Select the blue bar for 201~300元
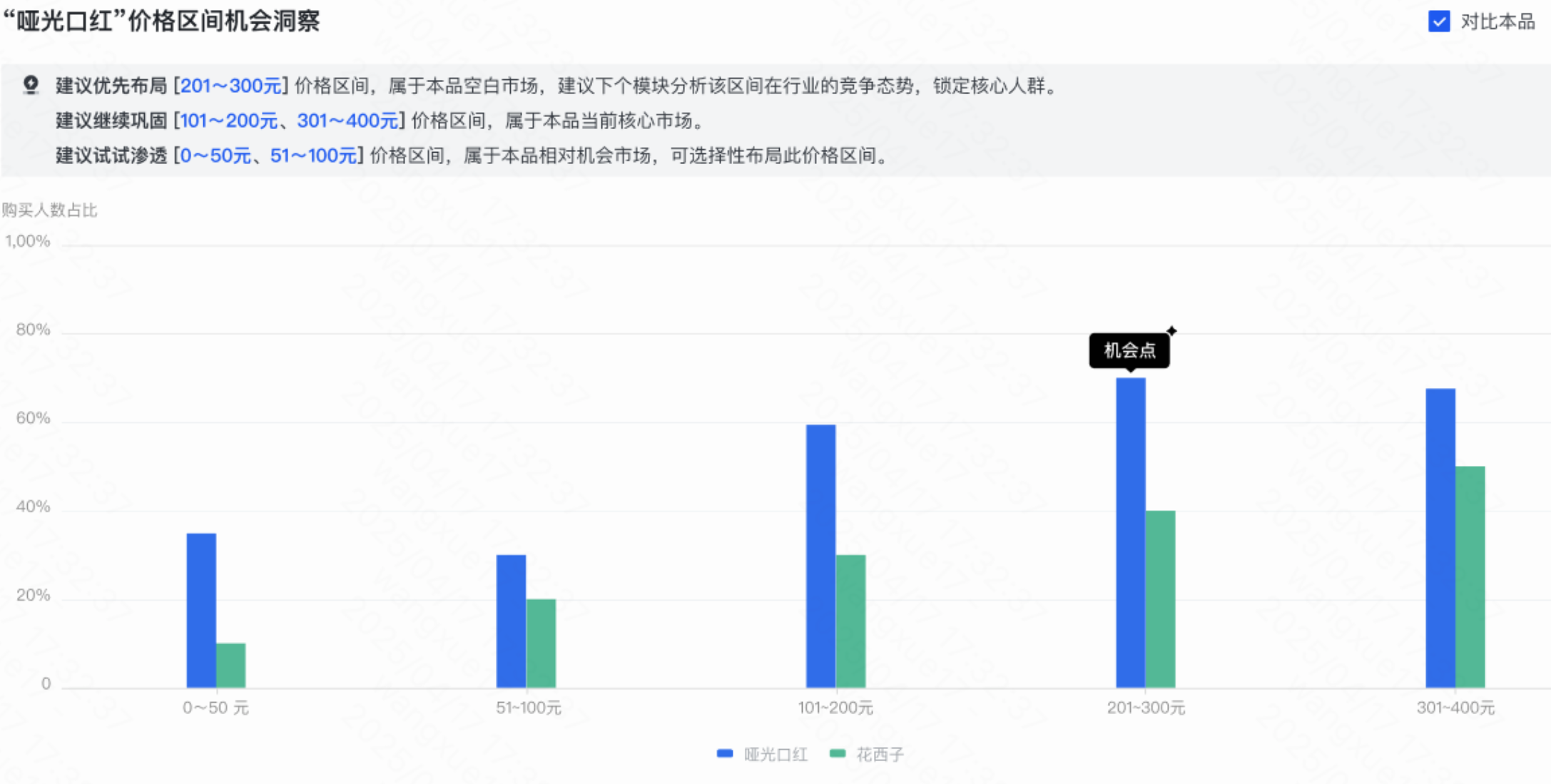This screenshot has height=784, width=1551. pos(1131,533)
